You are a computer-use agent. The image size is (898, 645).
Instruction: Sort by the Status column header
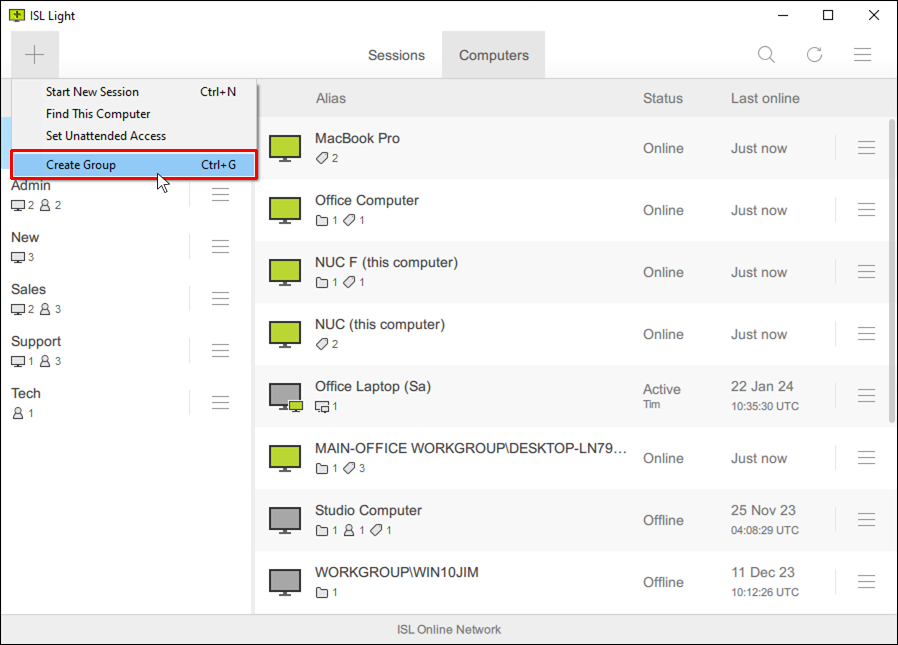coord(663,98)
